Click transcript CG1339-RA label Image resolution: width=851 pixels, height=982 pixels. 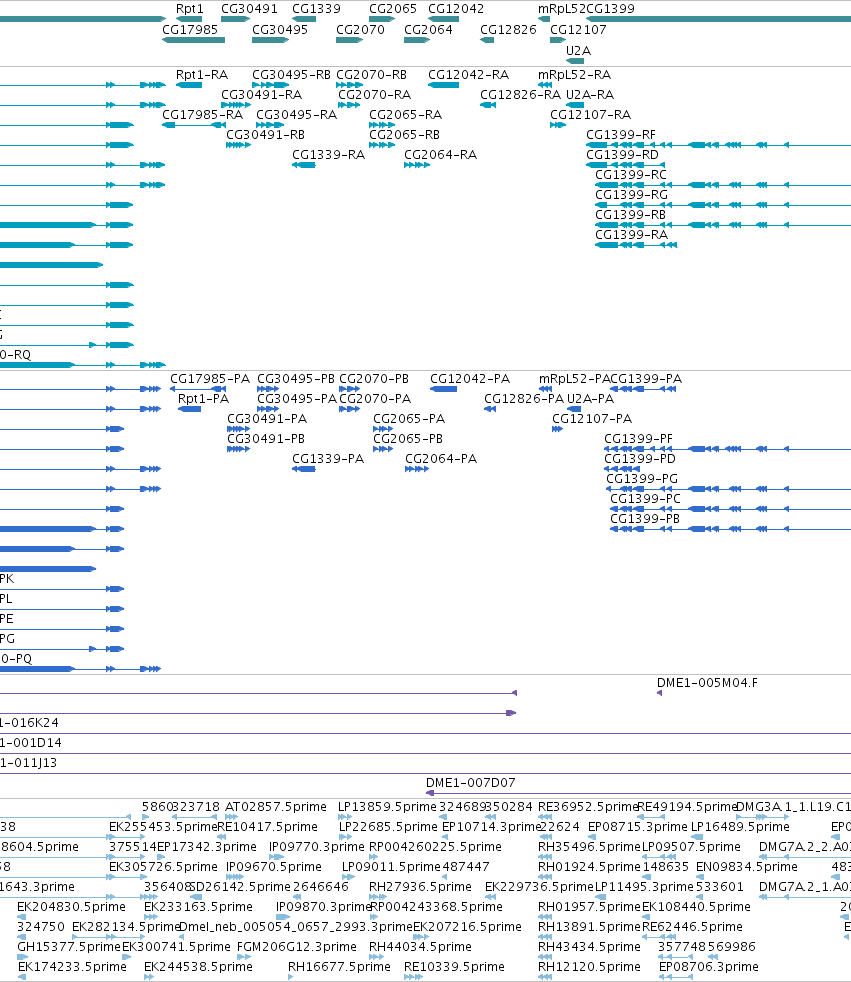pyautogui.click(x=328, y=155)
